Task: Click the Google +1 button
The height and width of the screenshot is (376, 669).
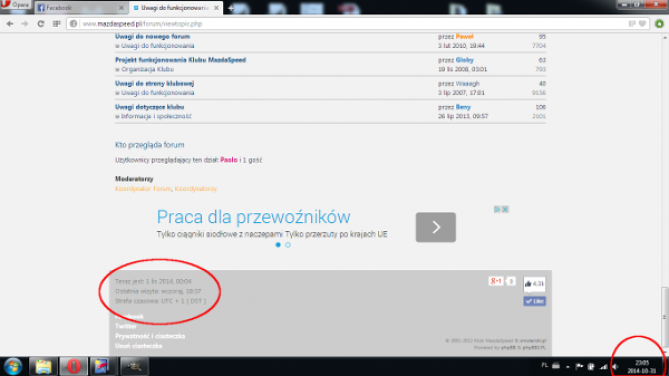Action: tap(496, 281)
